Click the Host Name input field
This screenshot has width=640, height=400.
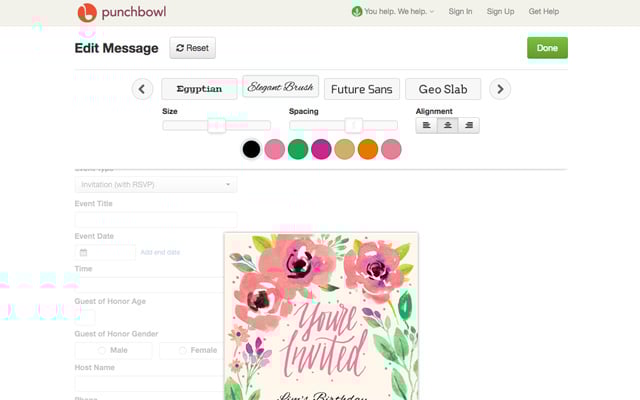click(x=149, y=384)
